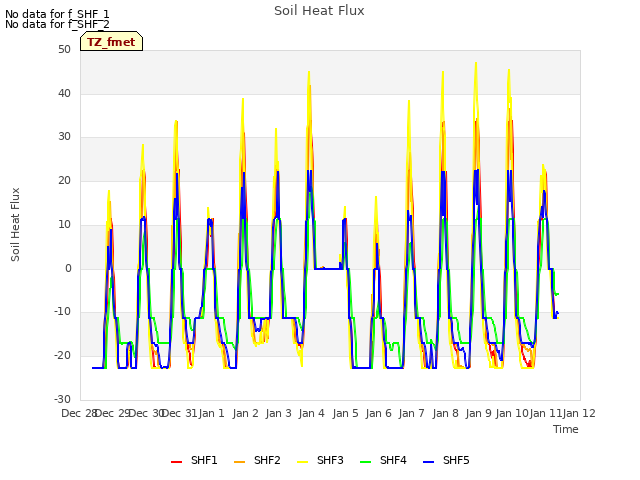Screen dimensions: 640x480
Task: Click the 10 y-axis tick label
Action: 64,224
